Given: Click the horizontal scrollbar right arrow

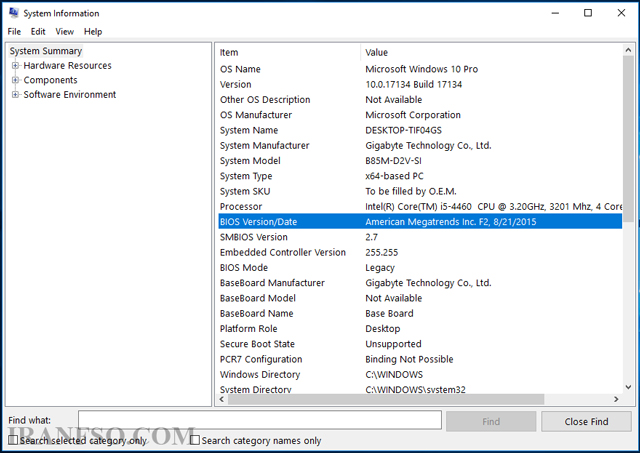Looking at the screenshot, I should 616,399.
